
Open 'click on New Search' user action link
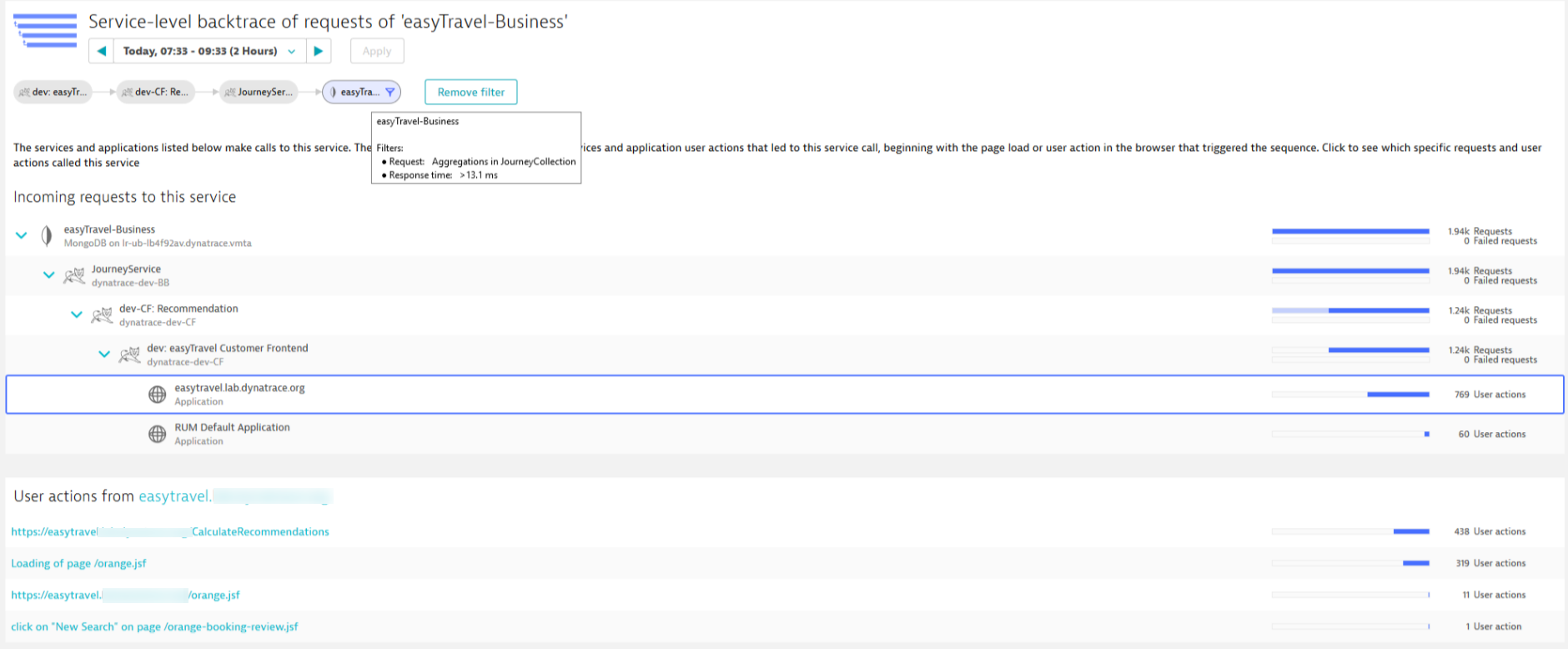pos(154,626)
